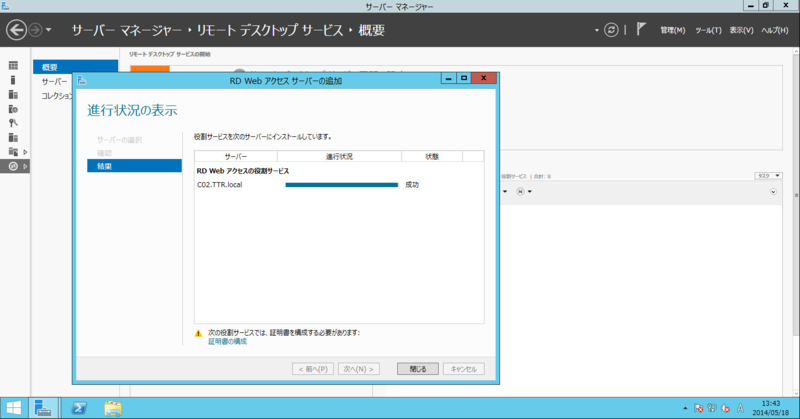Click the < 前へ(P) button
This screenshot has height=419, width=800.
pos(313,369)
